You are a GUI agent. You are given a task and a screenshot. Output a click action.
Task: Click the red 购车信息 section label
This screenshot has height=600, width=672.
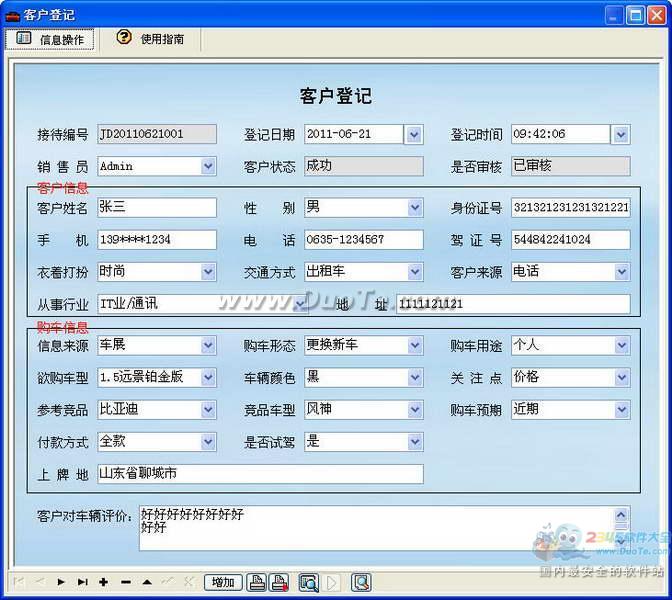63,327
